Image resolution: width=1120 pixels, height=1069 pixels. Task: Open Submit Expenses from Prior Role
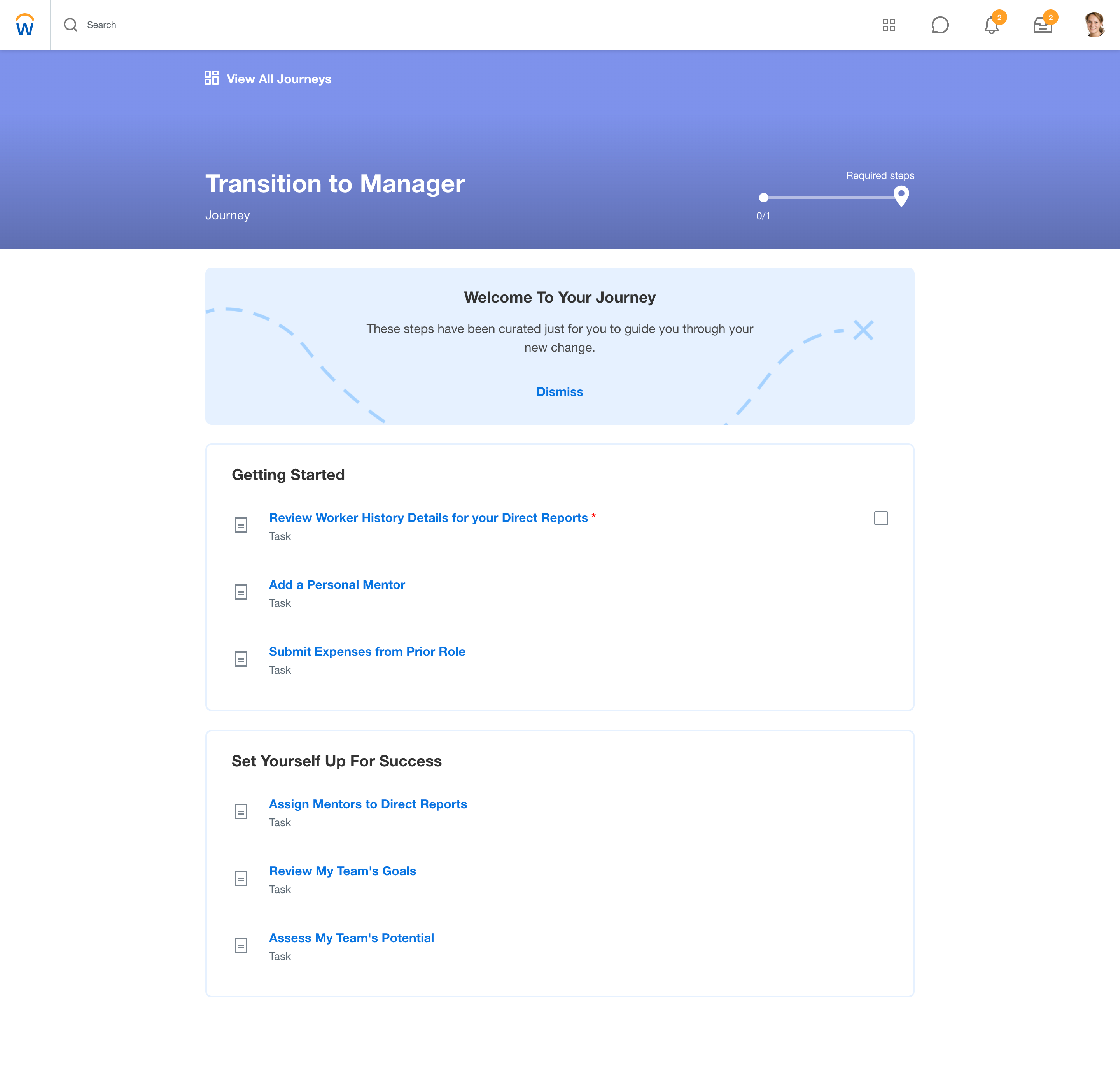(x=367, y=651)
